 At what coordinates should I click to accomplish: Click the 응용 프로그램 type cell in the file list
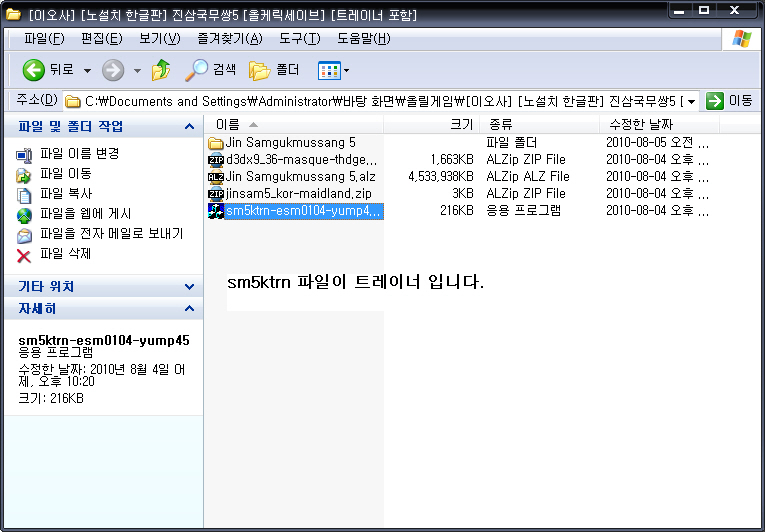523,211
